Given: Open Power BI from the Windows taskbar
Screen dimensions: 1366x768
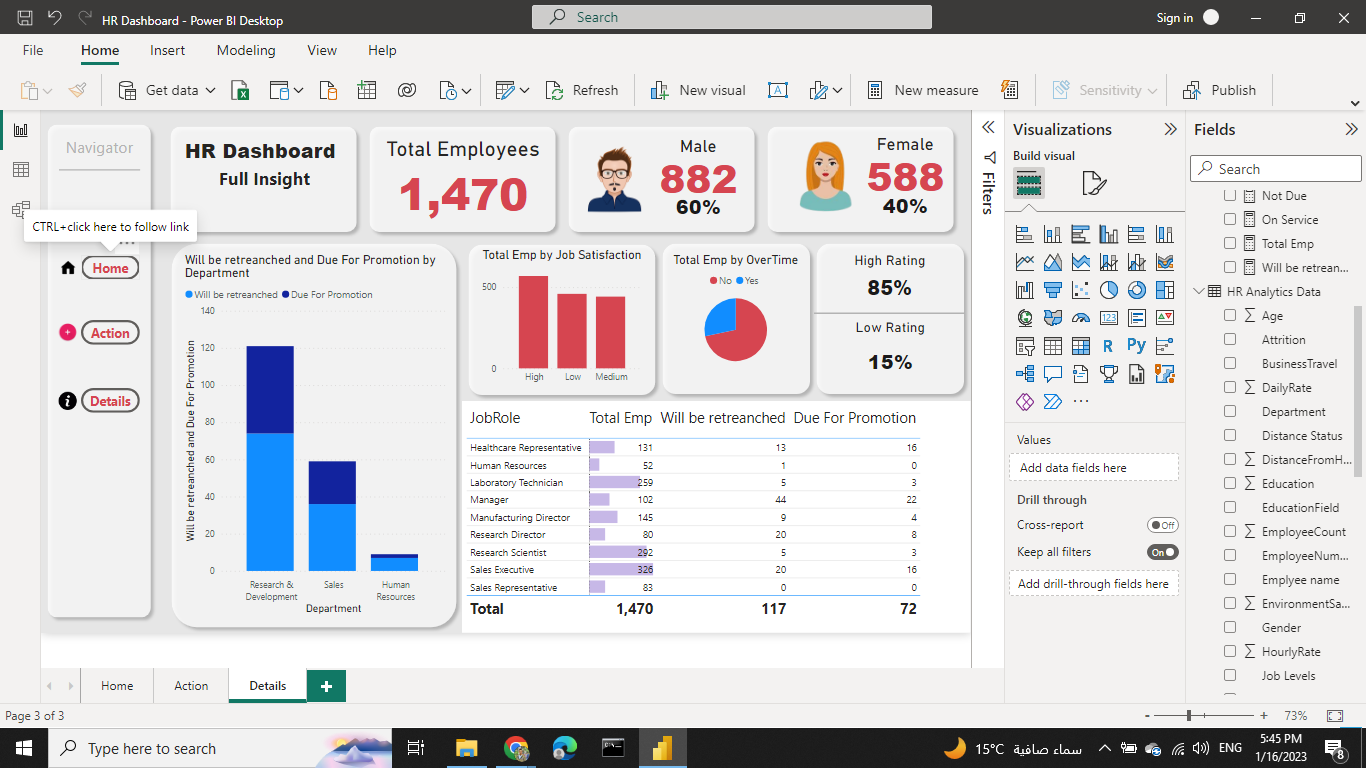Looking at the screenshot, I should tap(661, 748).
